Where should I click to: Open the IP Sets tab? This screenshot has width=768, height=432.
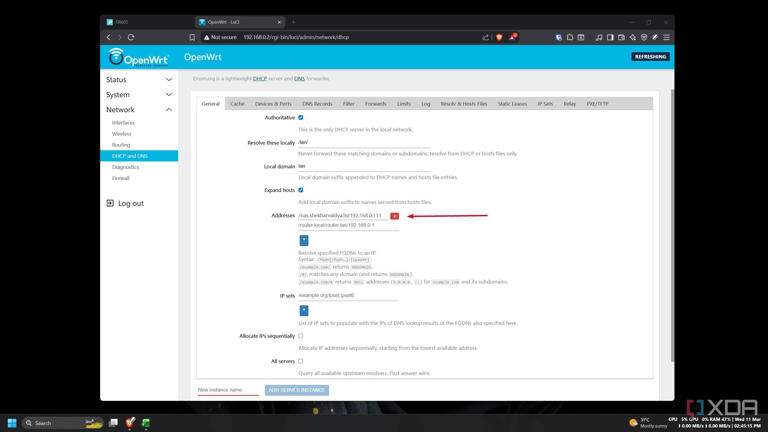pyautogui.click(x=545, y=104)
